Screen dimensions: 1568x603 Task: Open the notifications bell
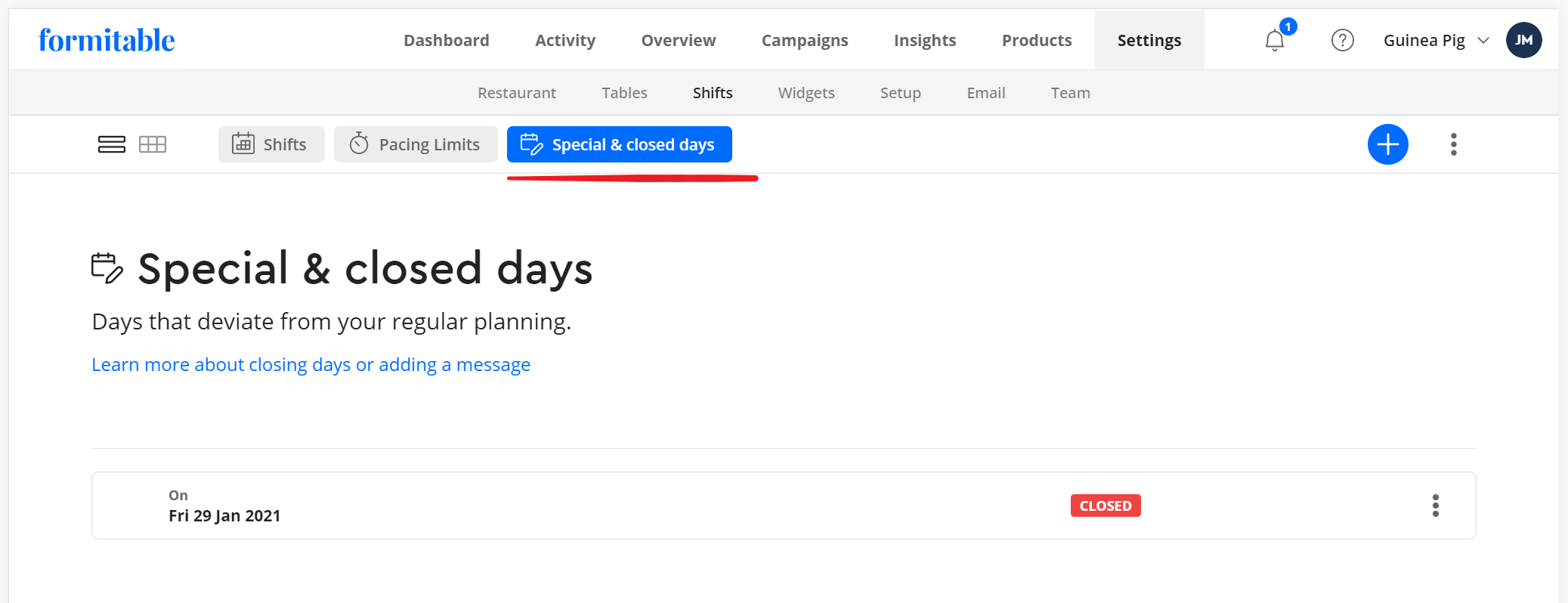[1275, 40]
